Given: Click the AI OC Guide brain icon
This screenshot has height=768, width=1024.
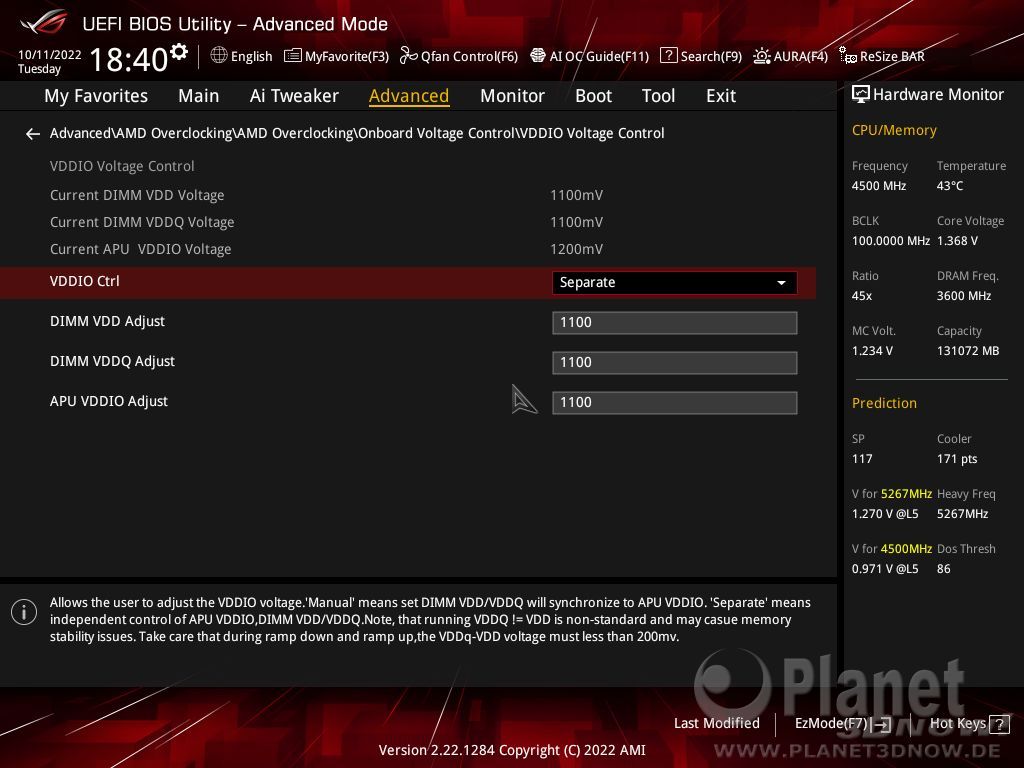Looking at the screenshot, I should [537, 56].
